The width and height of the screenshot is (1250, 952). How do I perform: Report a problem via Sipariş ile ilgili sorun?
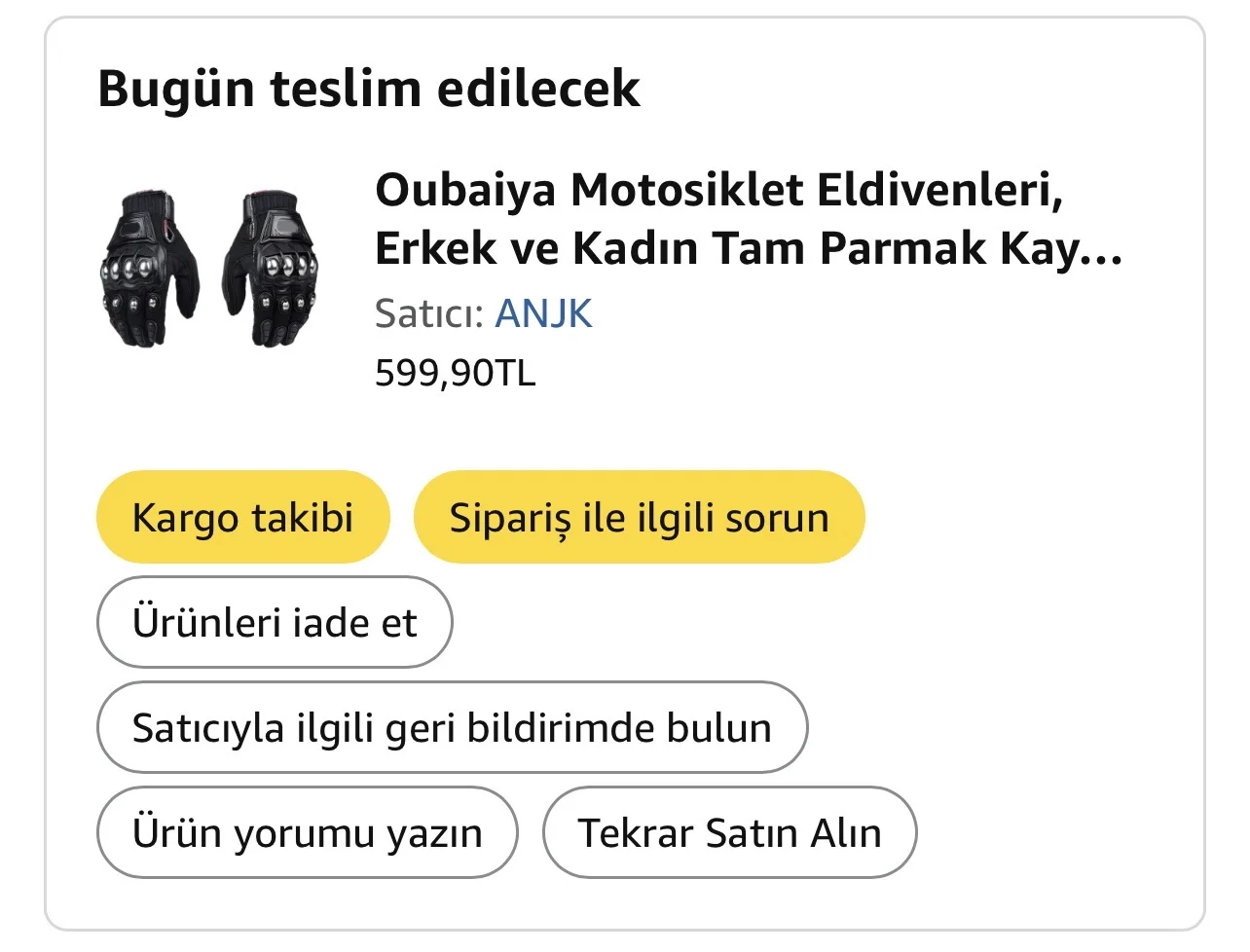639,517
